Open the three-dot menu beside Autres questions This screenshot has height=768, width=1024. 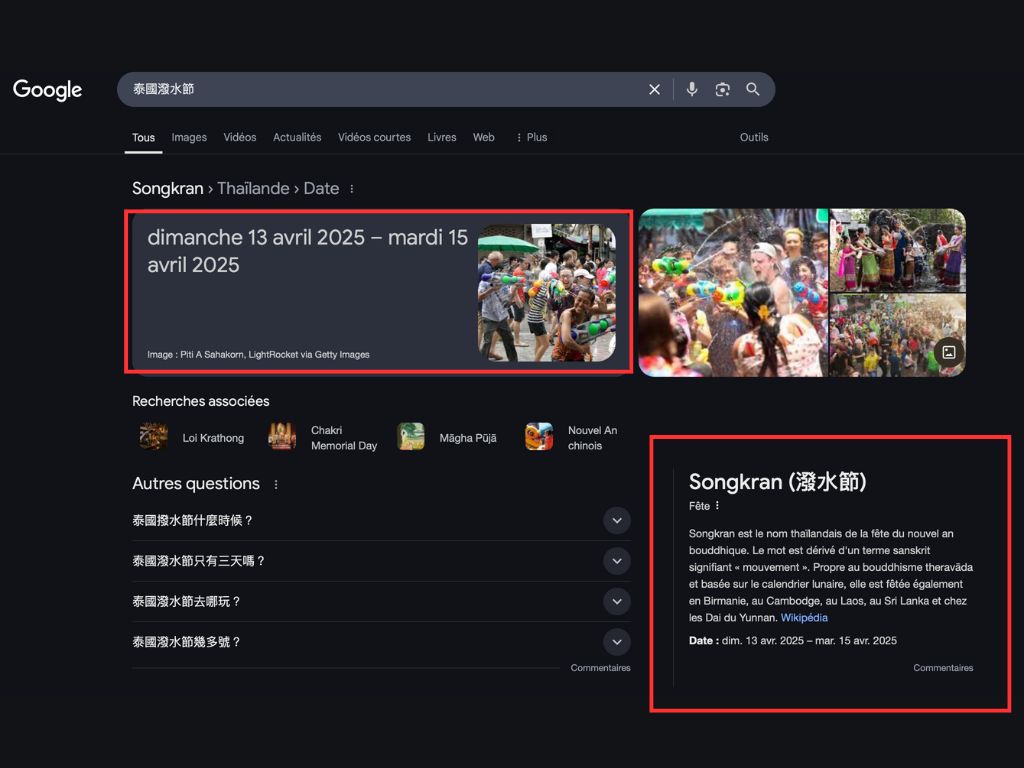click(276, 485)
